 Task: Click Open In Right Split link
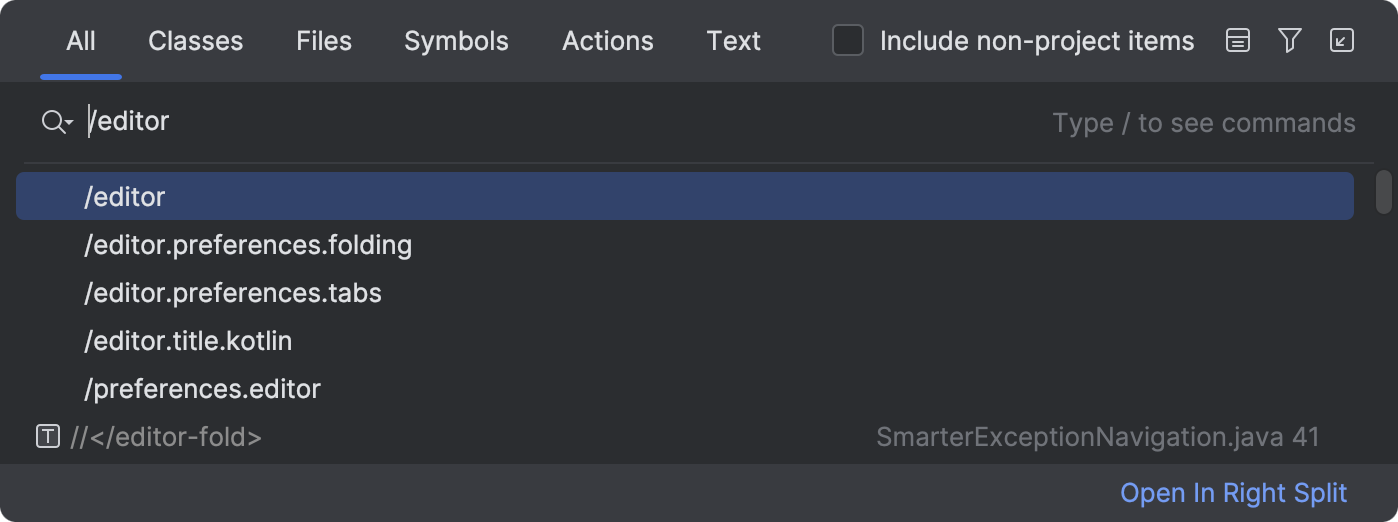pyautogui.click(x=1234, y=493)
